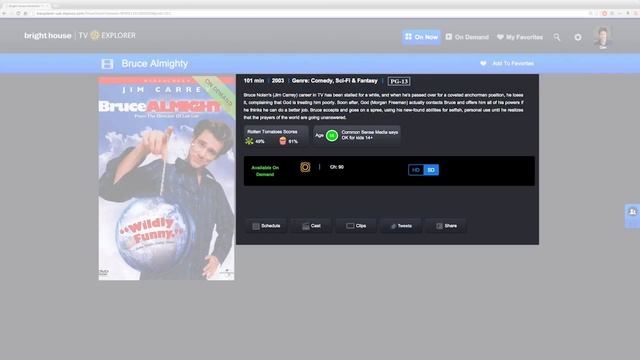This screenshot has height=360, width=640.
Task: Click the search magnifier icon
Action: click(x=557, y=38)
